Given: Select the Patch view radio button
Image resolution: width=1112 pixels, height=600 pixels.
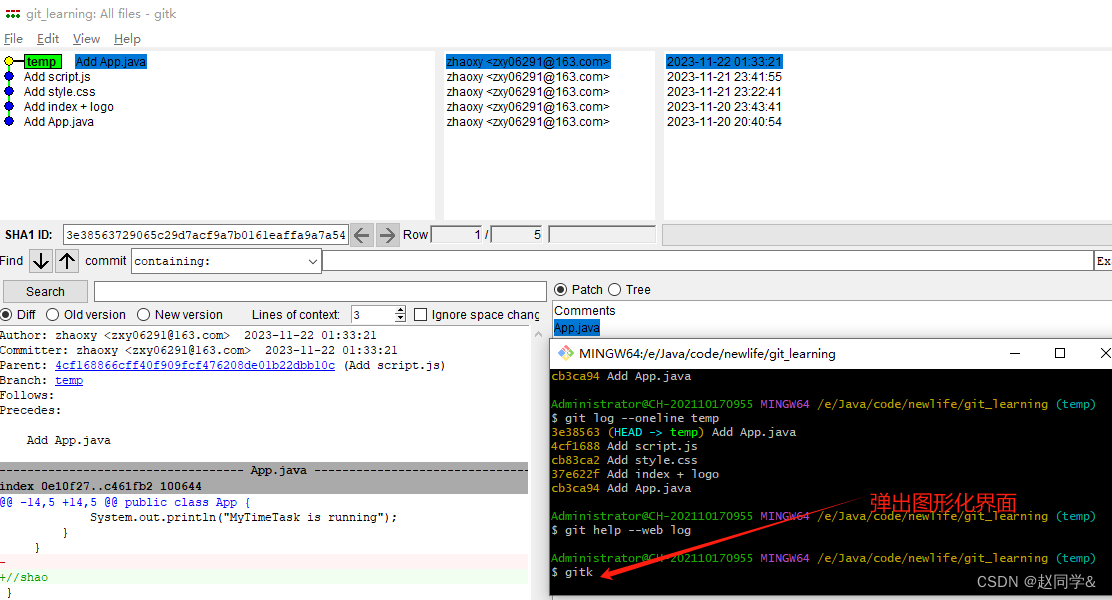Looking at the screenshot, I should click(560, 289).
